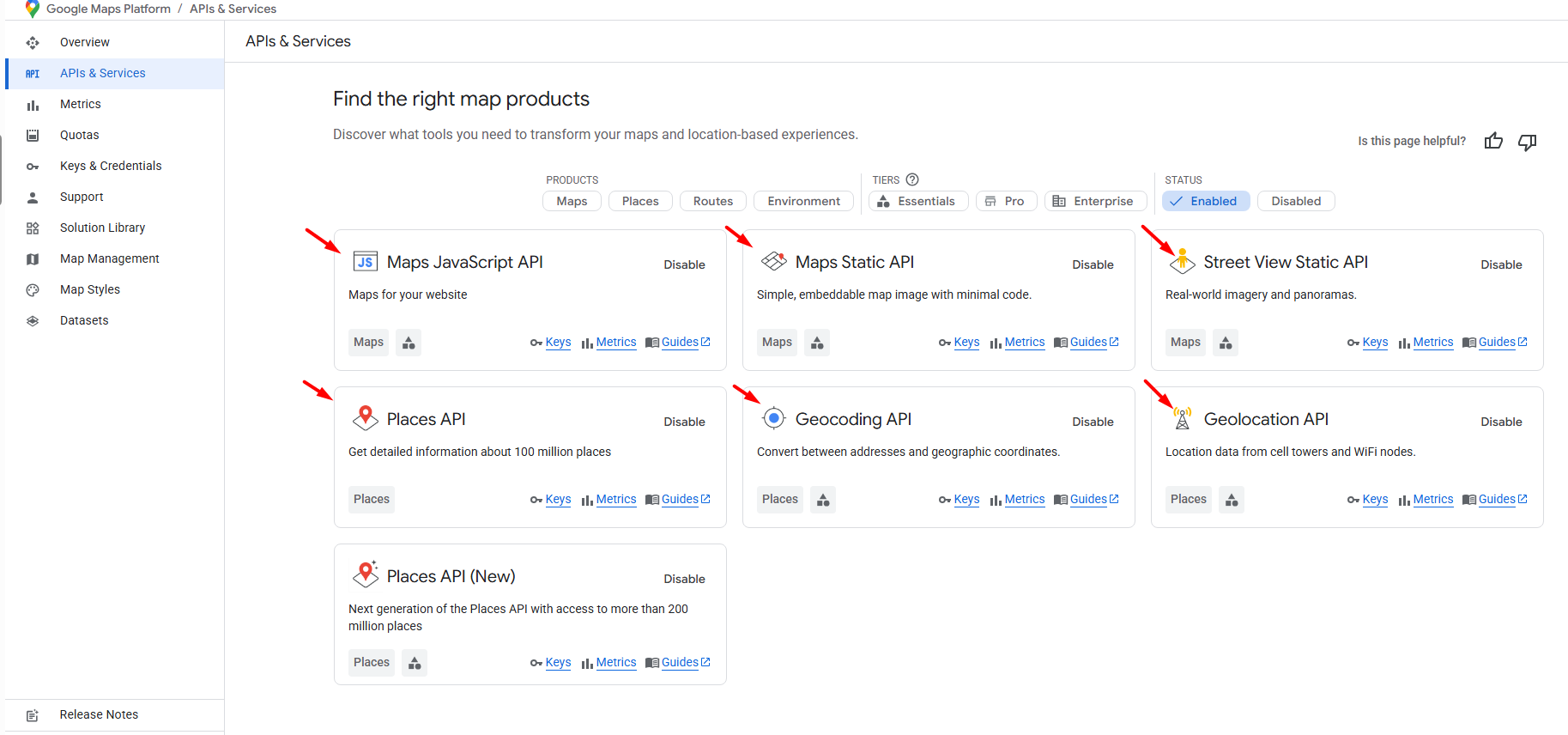Filter products by Routes chip
Viewport: 1568px width, 735px height.
tap(712, 201)
